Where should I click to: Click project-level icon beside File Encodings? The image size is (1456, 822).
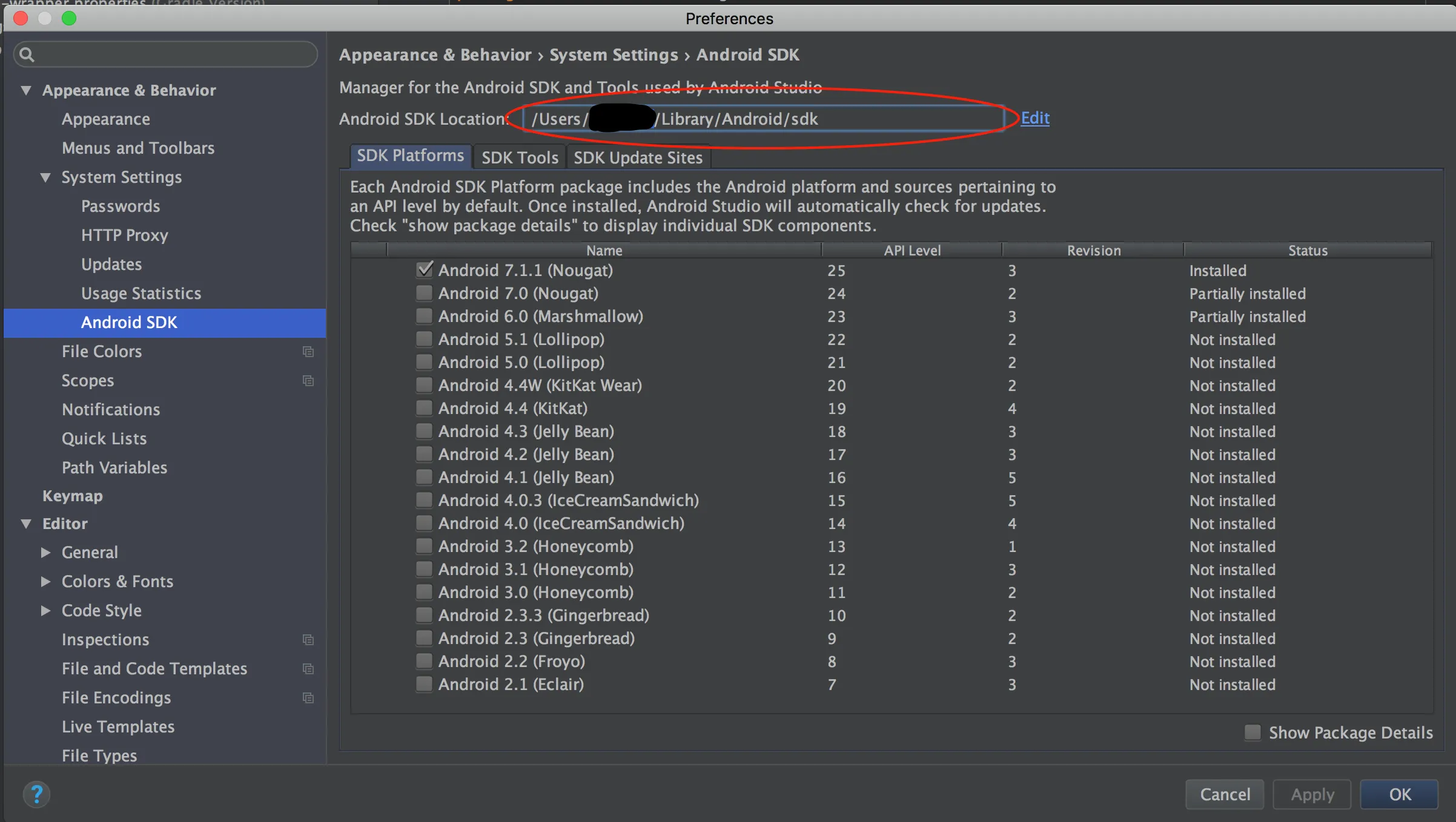point(308,698)
